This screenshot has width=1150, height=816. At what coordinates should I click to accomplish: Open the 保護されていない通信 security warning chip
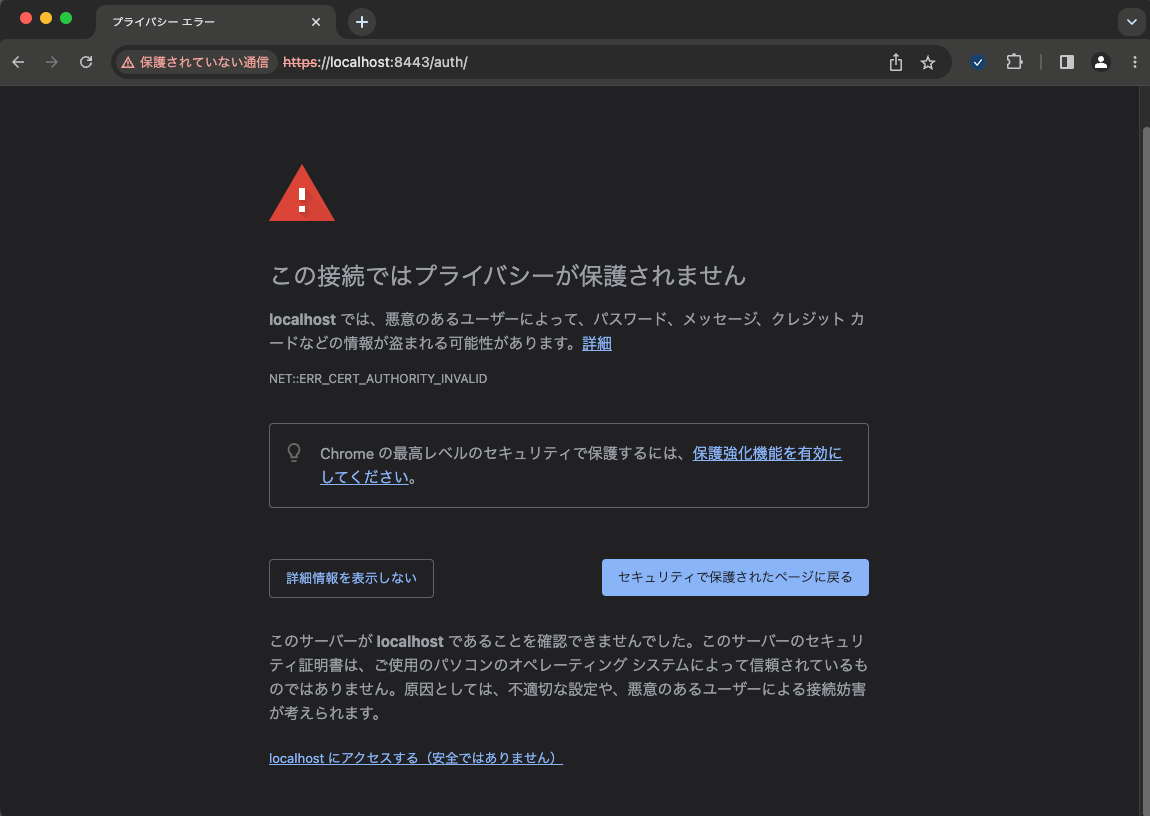pos(196,62)
